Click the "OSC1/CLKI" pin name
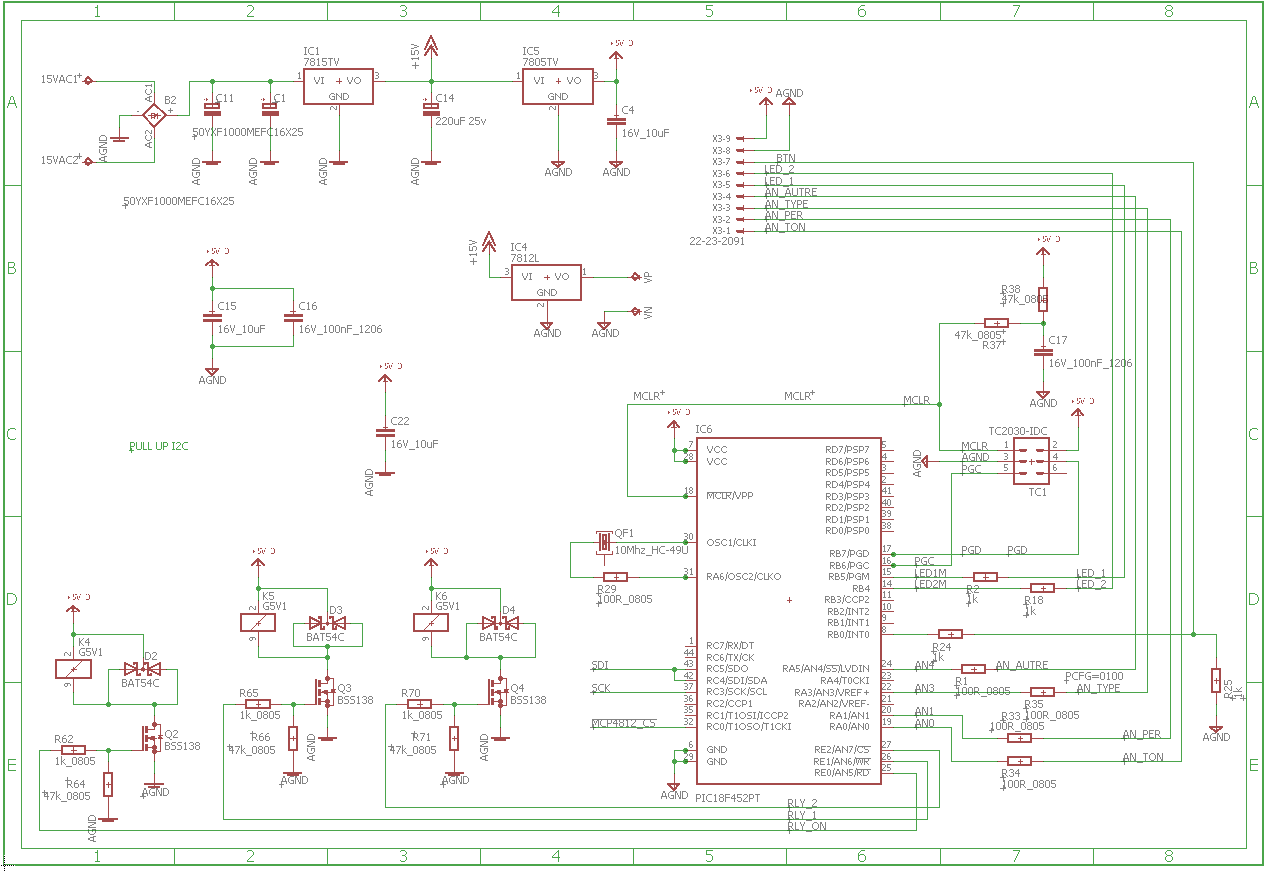Screen dimensions: 1270x872 point(731,542)
